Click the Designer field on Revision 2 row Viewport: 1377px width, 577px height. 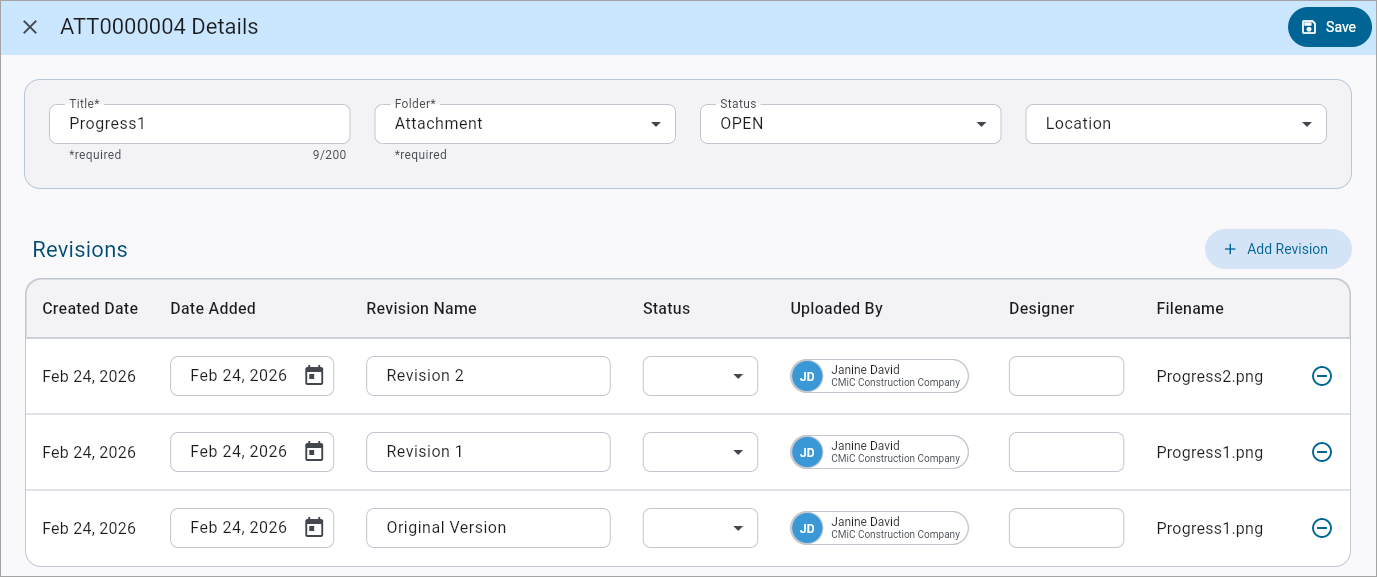[1065, 375]
